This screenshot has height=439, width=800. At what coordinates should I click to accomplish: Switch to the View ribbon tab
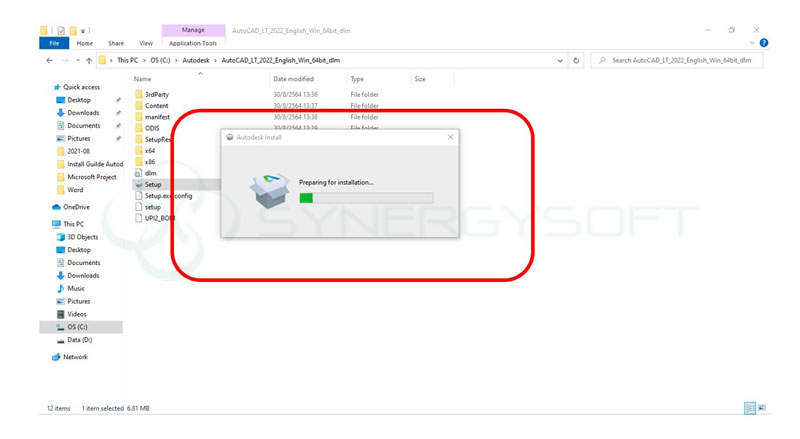tap(146, 43)
